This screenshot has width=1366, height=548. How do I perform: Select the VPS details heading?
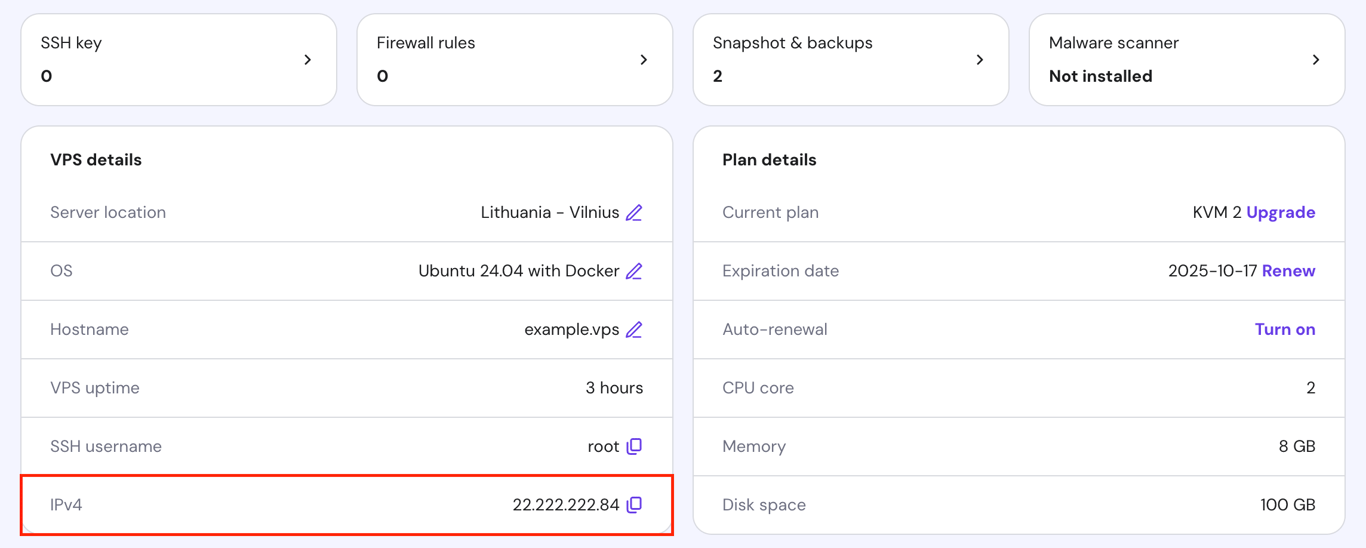[96, 160]
